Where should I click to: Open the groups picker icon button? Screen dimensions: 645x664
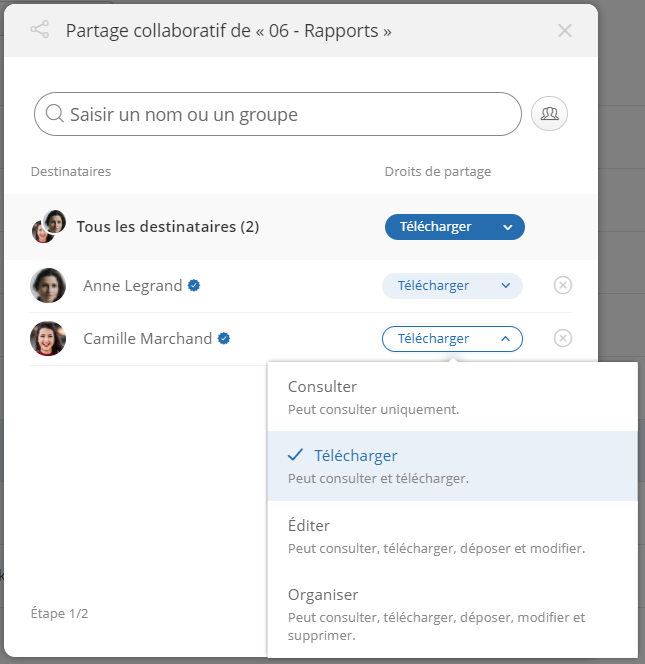coord(549,113)
